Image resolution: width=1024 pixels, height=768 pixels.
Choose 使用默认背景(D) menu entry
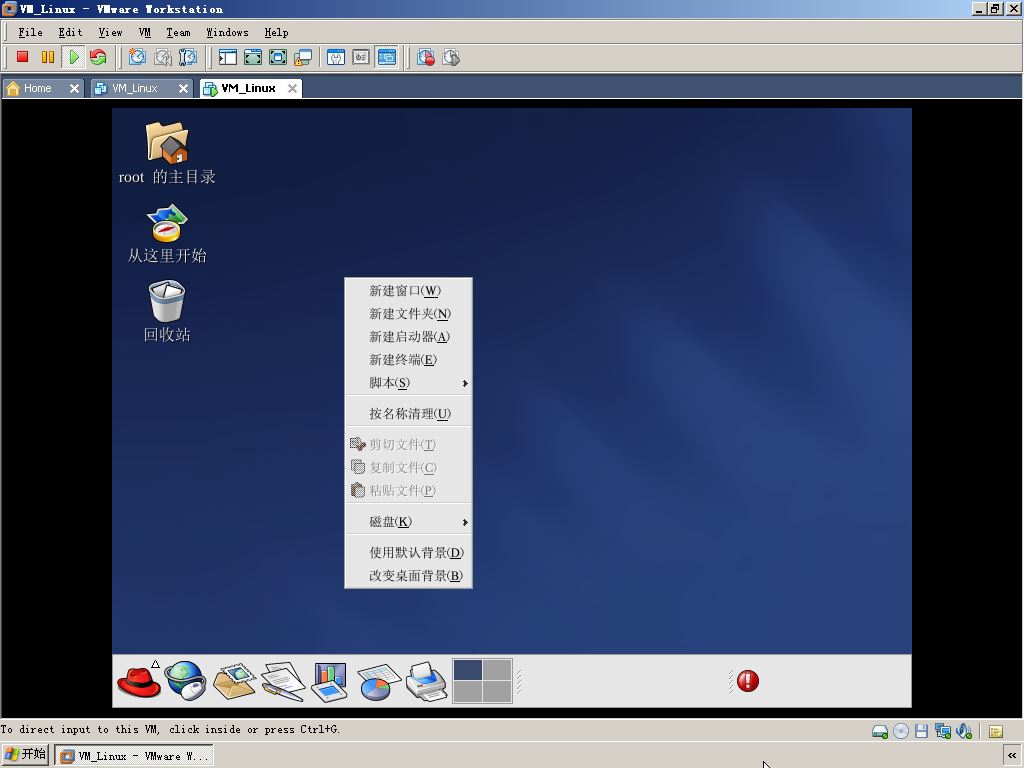click(408, 552)
